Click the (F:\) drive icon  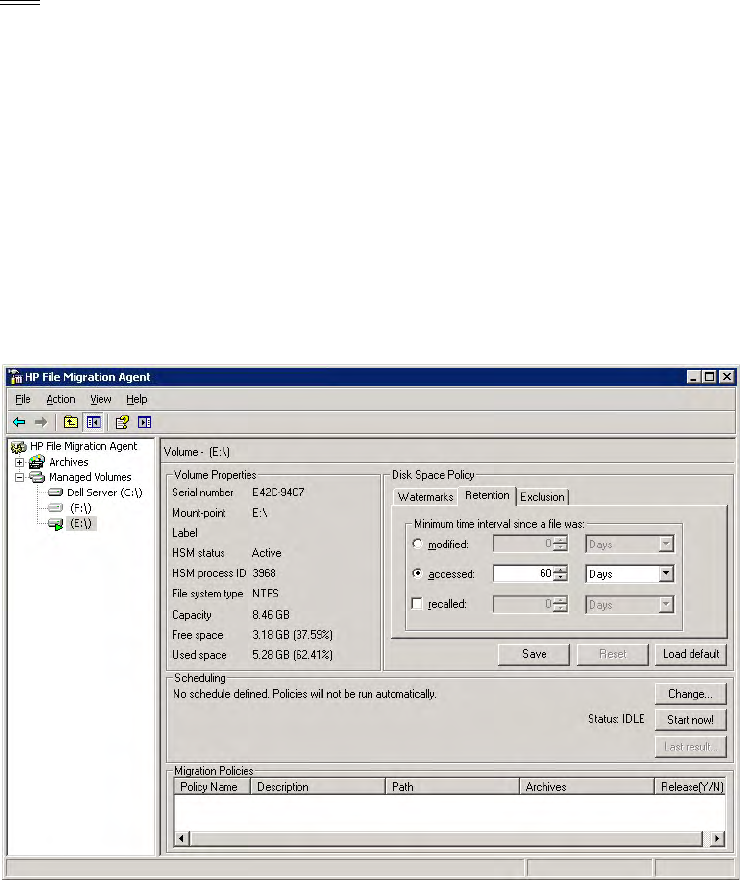(x=56, y=508)
